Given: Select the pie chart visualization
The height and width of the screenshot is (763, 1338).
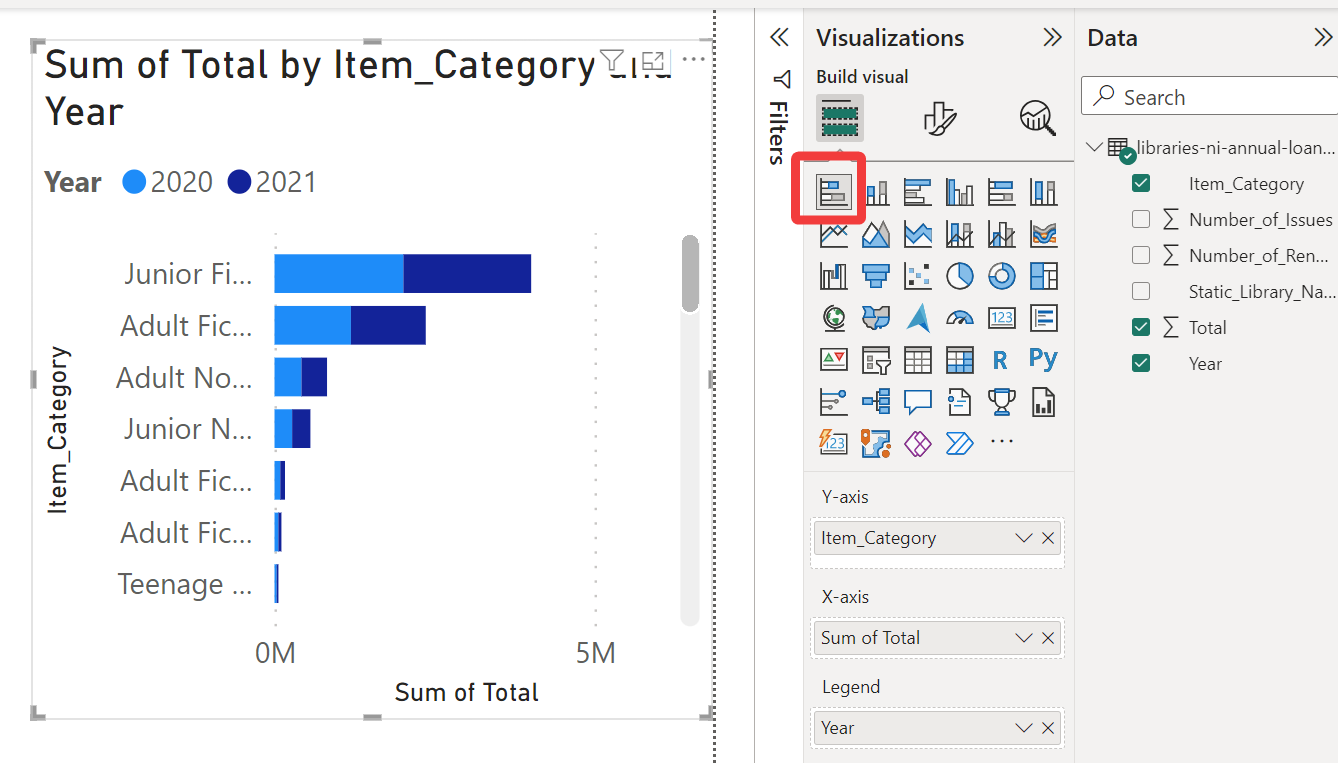Looking at the screenshot, I should click(x=960, y=275).
